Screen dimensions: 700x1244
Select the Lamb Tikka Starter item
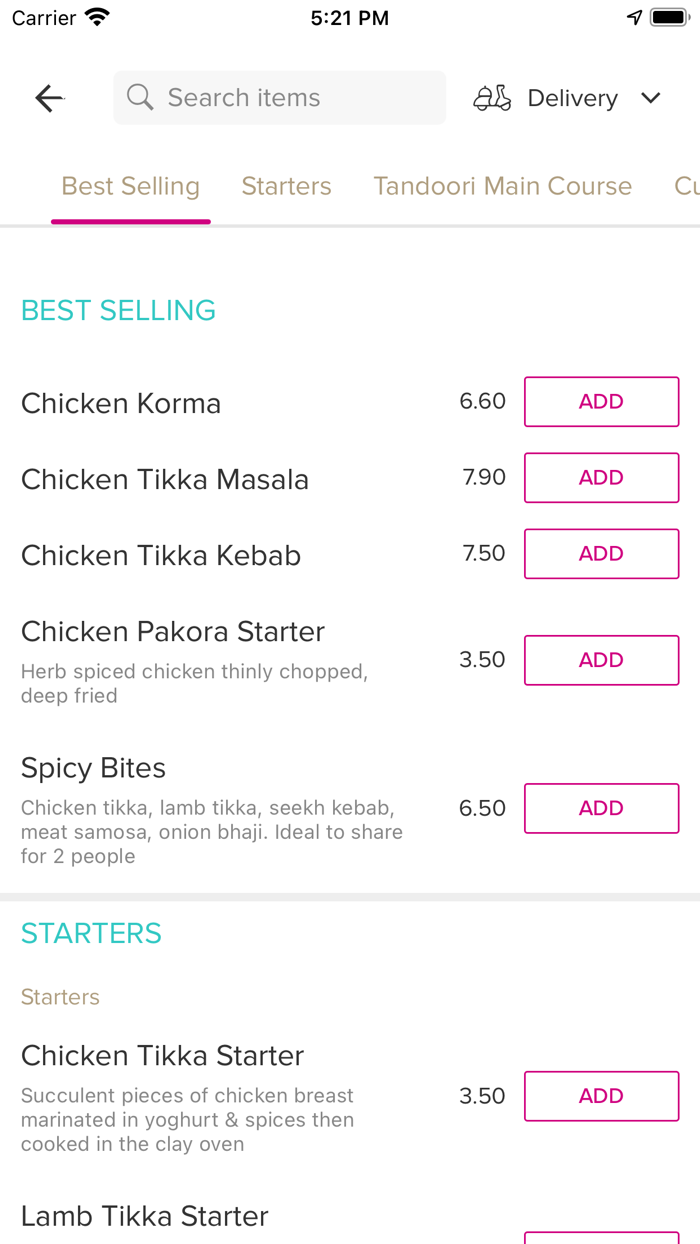click(x=145, y=1216)
